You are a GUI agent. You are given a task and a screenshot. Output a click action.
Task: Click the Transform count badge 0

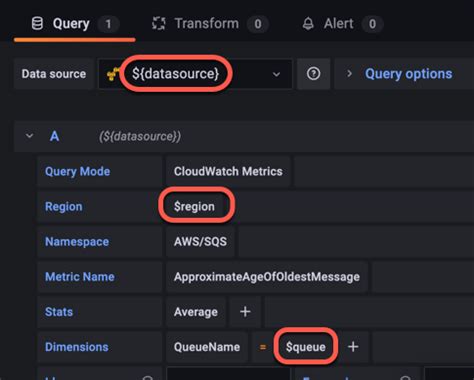(258, 24)
